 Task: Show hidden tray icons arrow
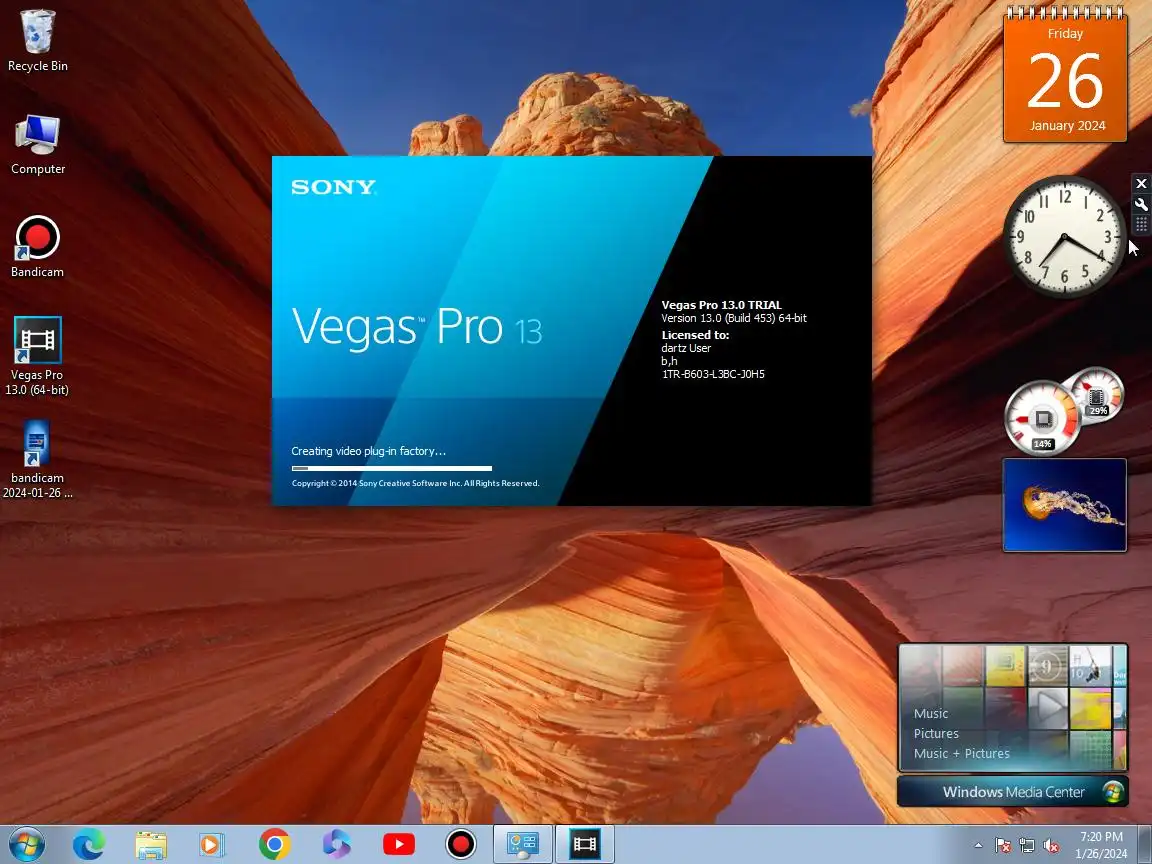(x=978, y=846)
